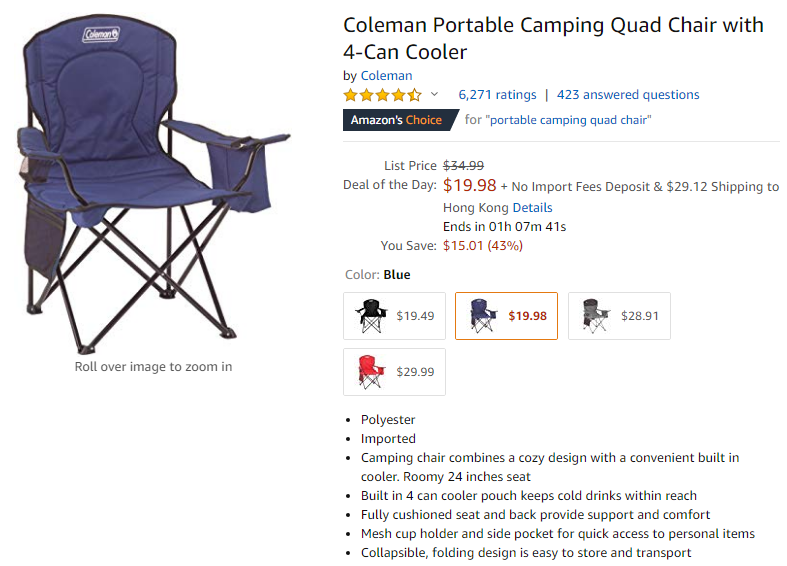
Task: Open shipping Details link
Action: (532, 208)
